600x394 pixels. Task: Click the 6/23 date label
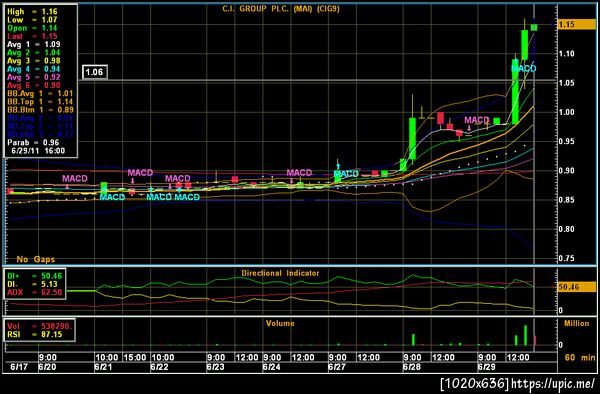click(x=215, y=367)
